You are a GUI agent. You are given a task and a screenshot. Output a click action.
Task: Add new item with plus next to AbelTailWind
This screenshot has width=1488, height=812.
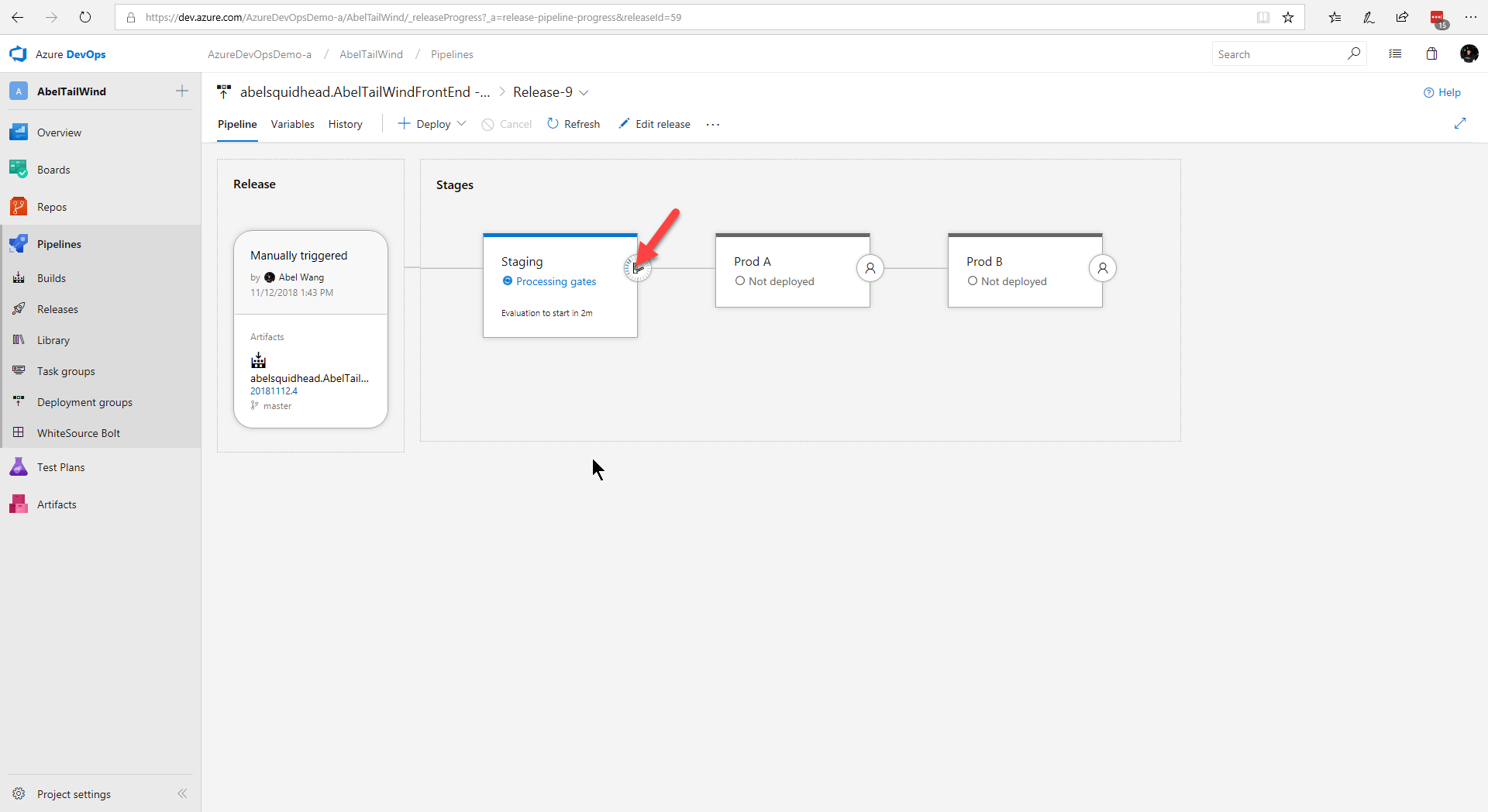[x=182, y=91]
